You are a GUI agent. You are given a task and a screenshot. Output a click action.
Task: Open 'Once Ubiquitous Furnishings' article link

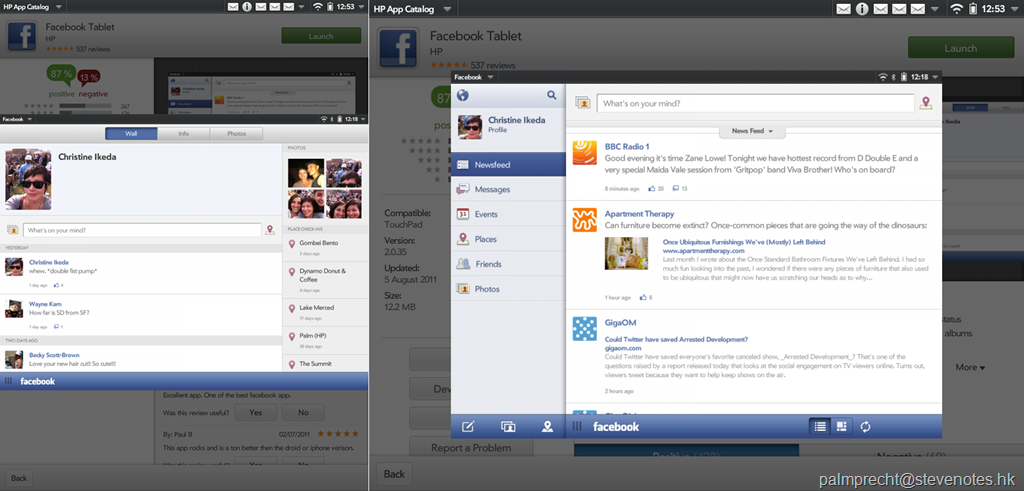click(x=742, y=242)
